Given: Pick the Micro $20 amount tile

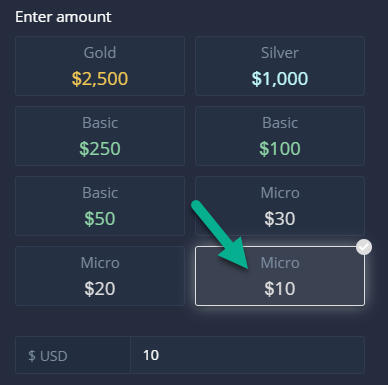Looking at the screenshot, I should [100, 276].
